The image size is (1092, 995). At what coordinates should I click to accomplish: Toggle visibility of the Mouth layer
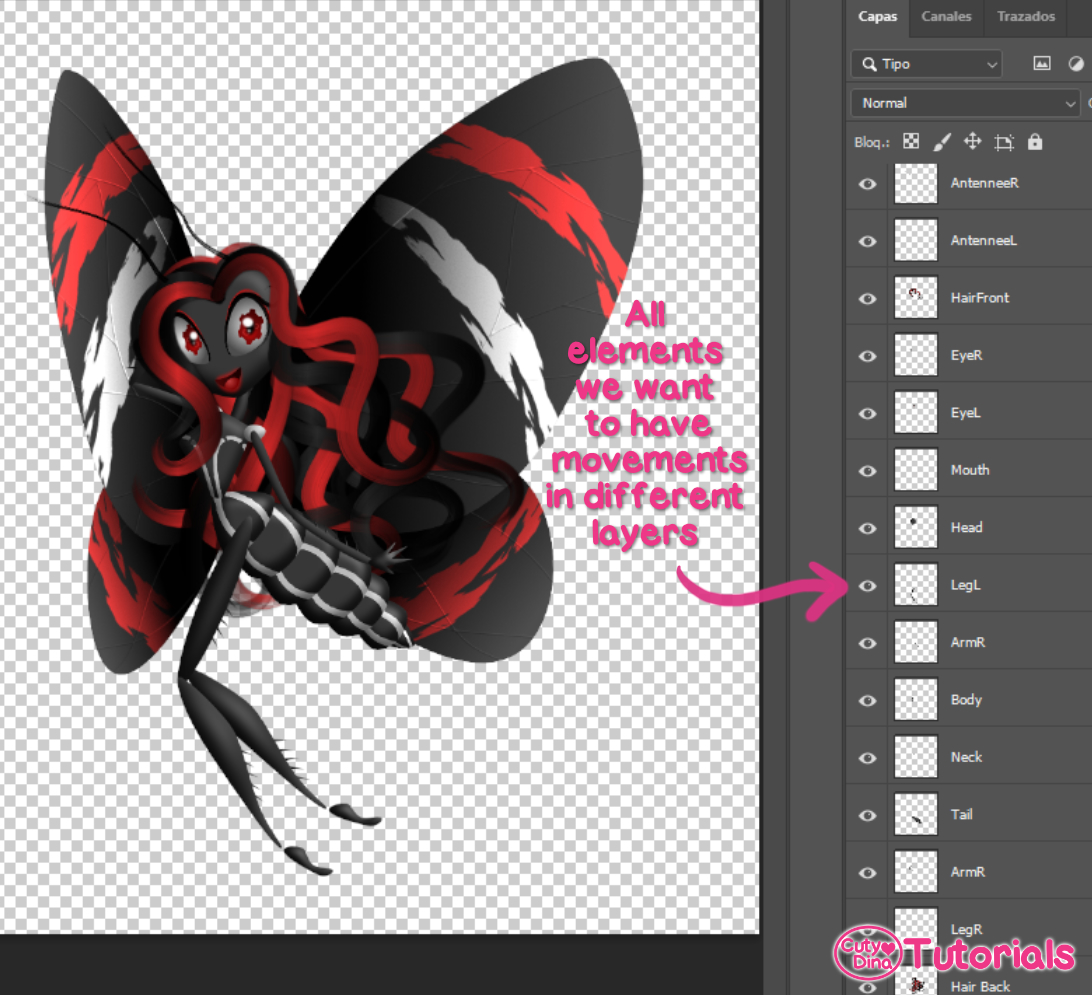866,470
